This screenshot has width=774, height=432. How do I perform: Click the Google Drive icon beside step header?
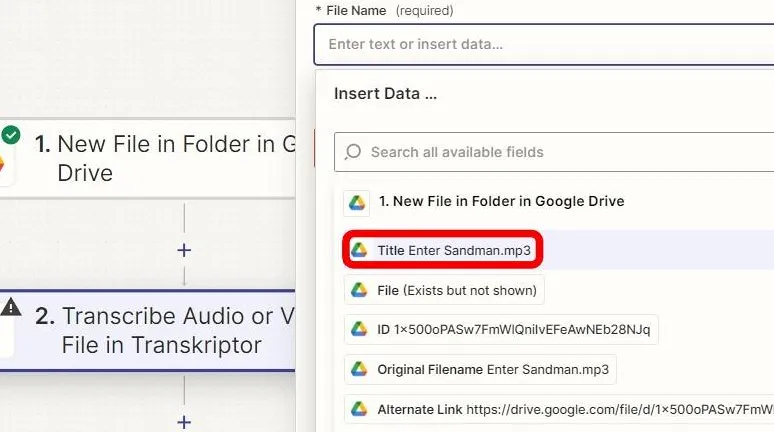point(356,203)
